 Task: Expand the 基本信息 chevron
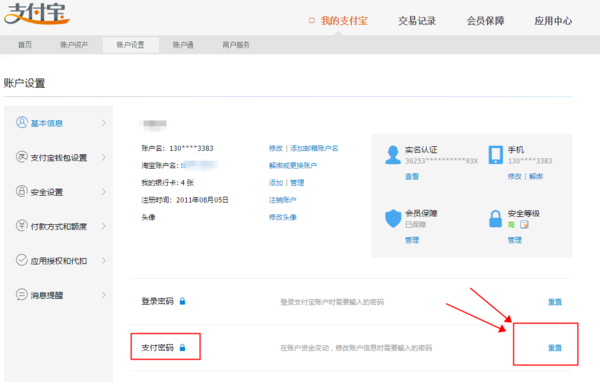click(x=103, y=123)
